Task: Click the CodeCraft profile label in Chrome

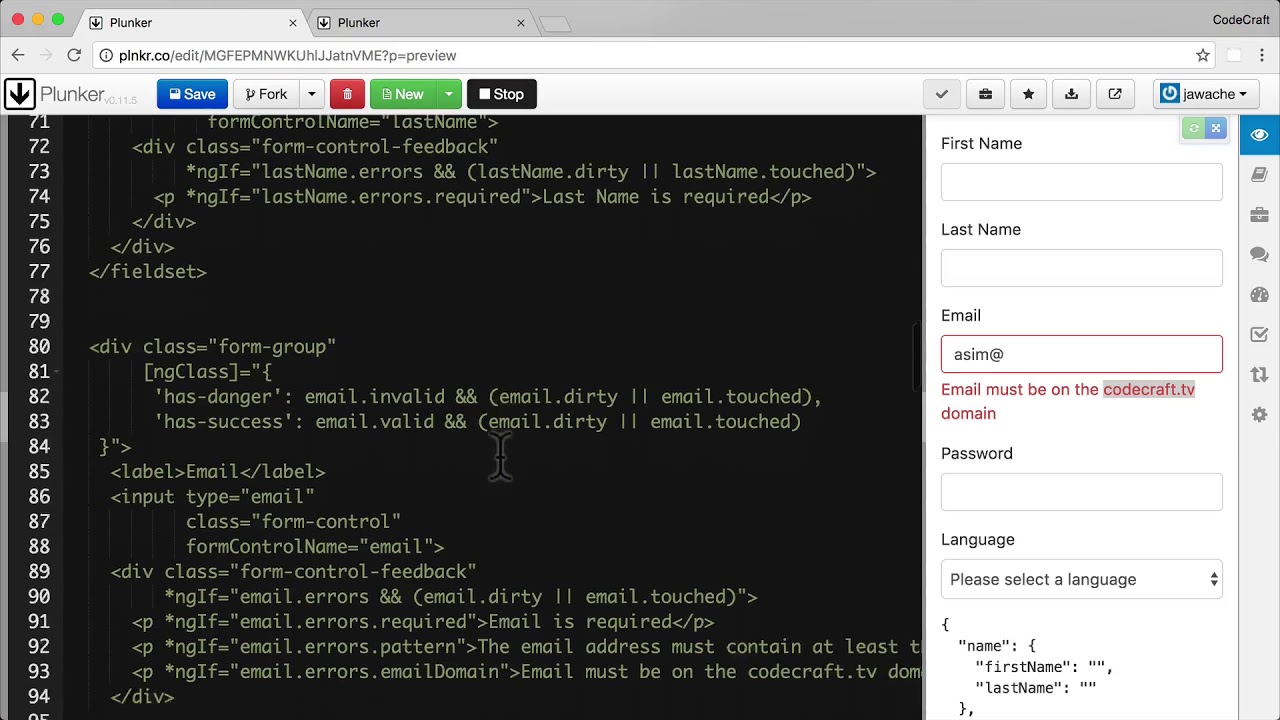Action: 1241,20
